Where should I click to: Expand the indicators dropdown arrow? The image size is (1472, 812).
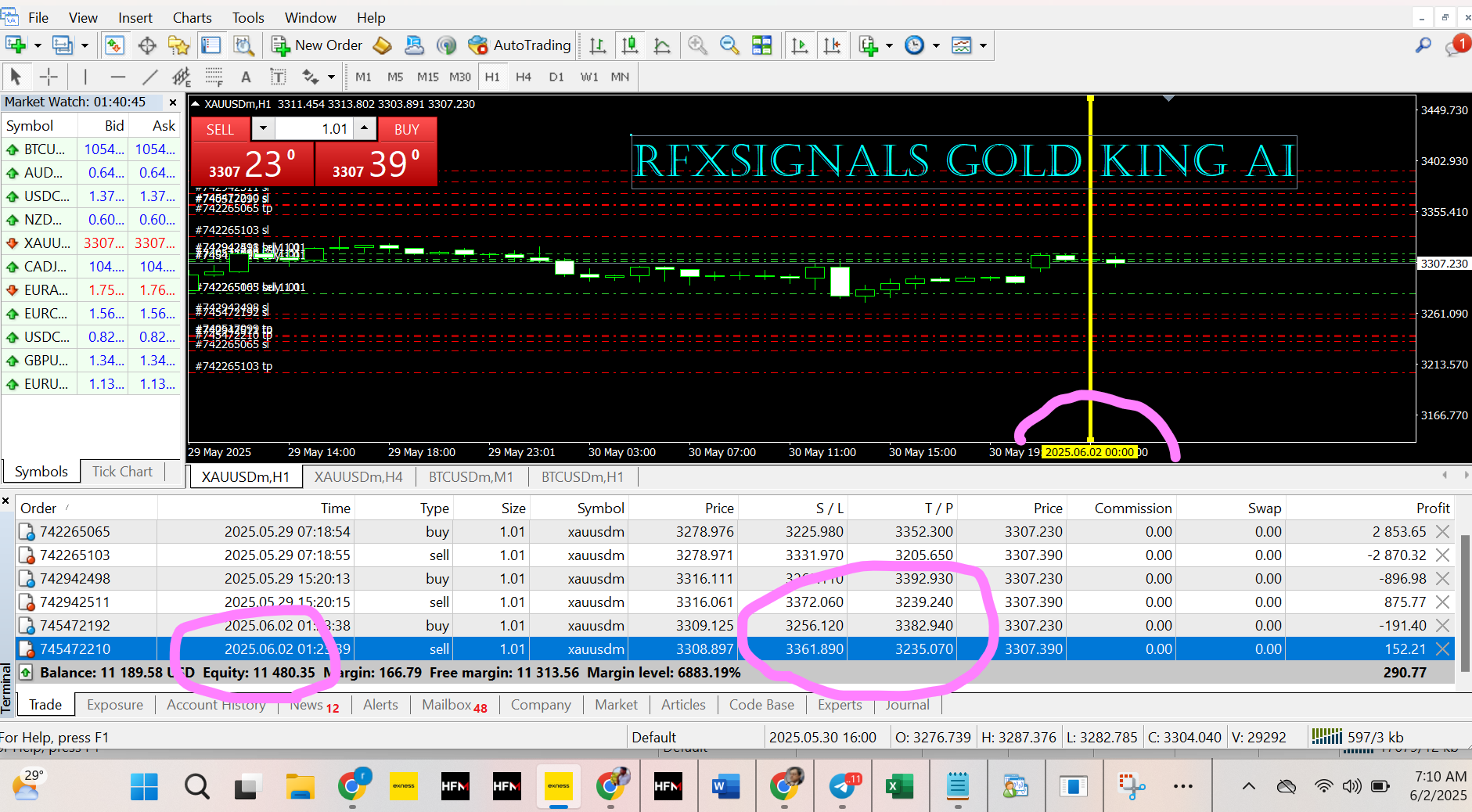tap(889, 45)
